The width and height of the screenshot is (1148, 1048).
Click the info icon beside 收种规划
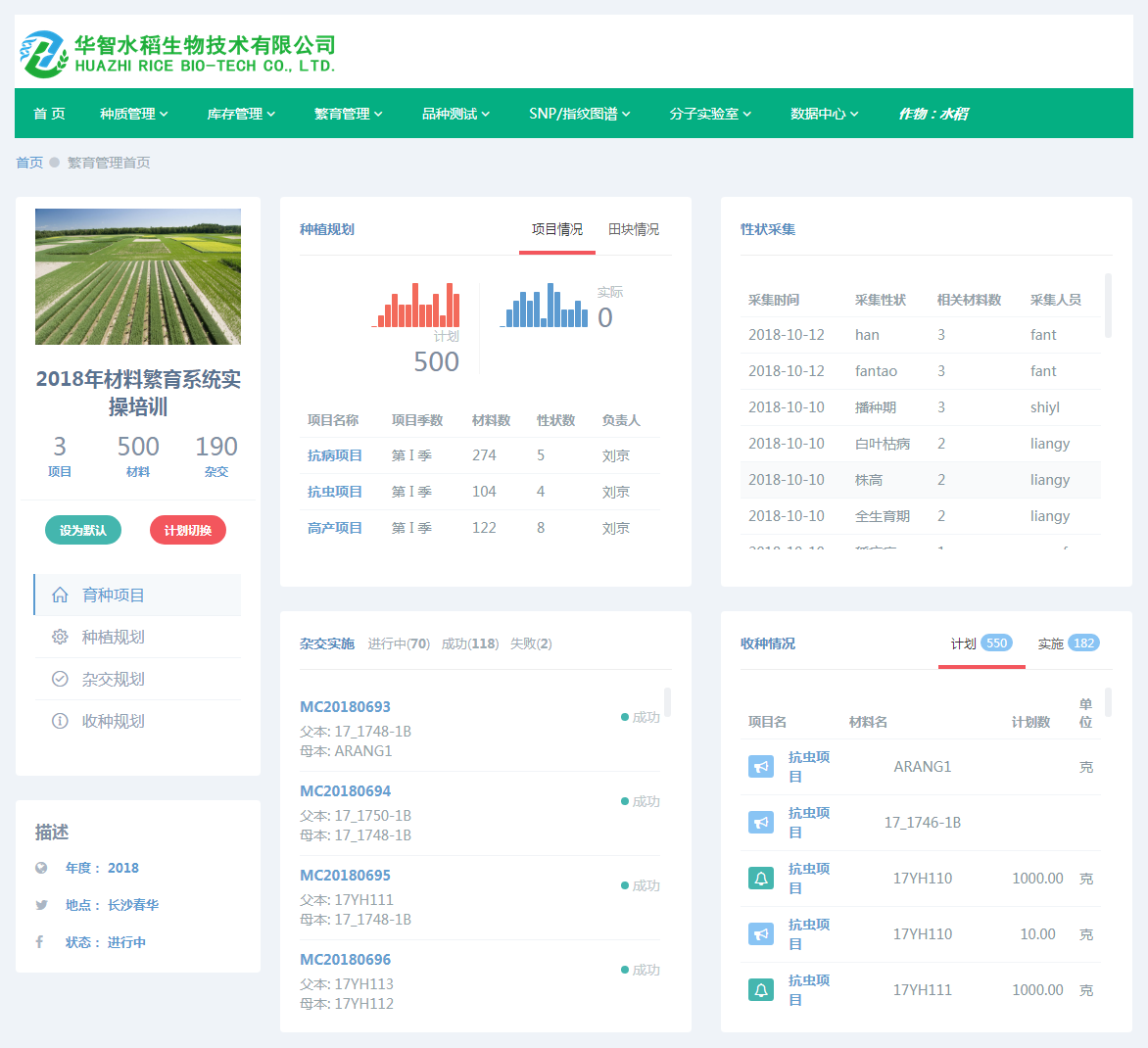point(60,721)
